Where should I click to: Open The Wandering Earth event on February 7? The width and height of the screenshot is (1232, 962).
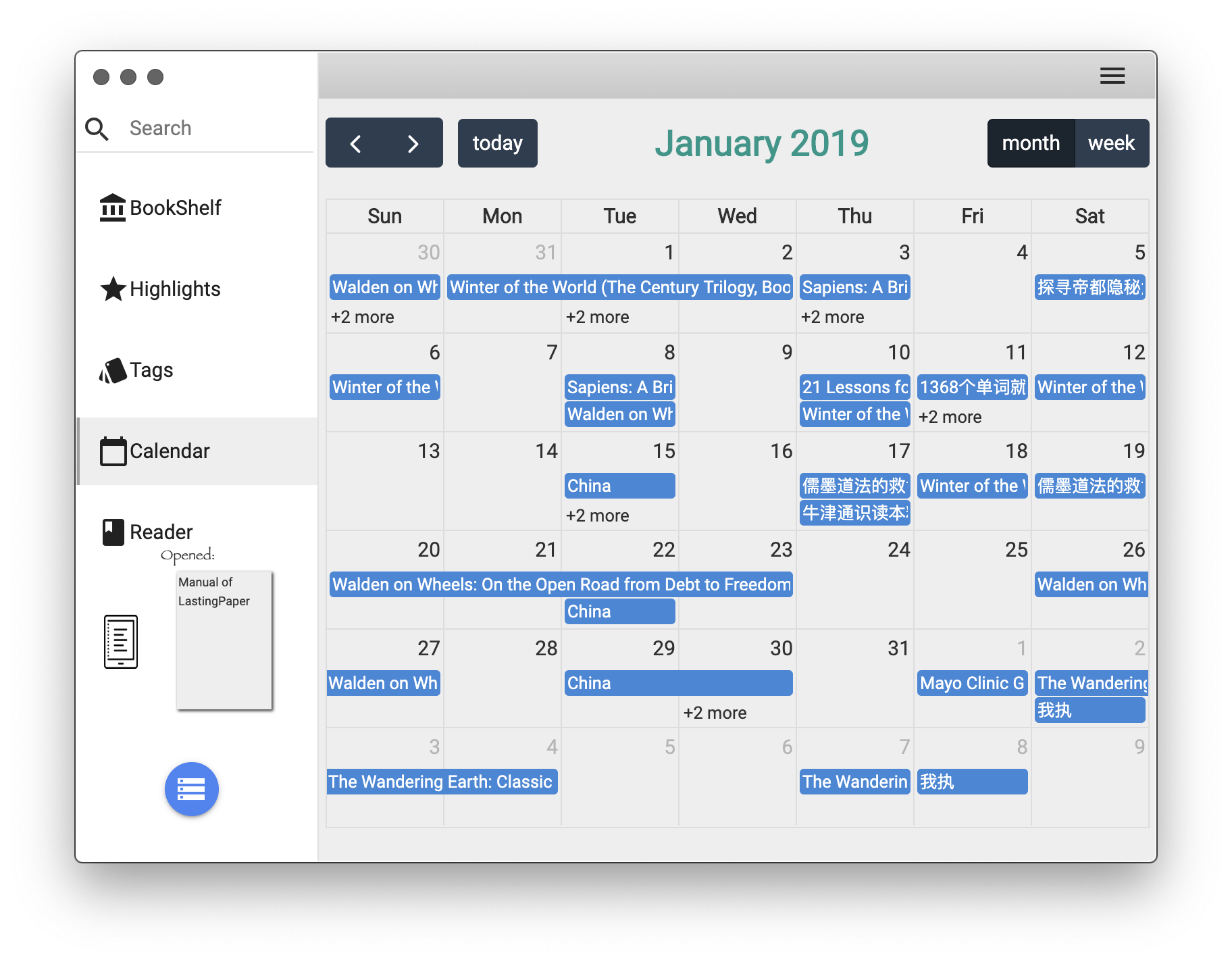[855, 782]
